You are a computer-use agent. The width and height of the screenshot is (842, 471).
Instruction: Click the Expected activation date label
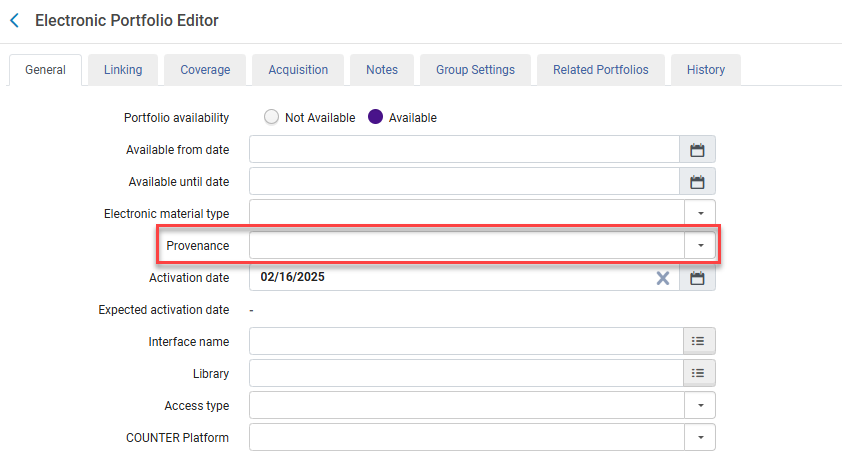pyautogui.click(x=164, y=310)
